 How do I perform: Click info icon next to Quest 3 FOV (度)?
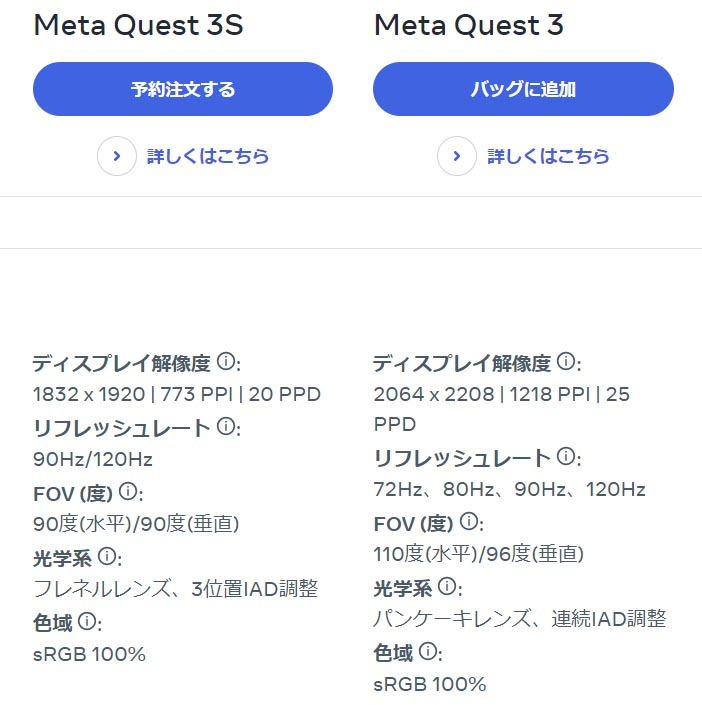point(468,521)
